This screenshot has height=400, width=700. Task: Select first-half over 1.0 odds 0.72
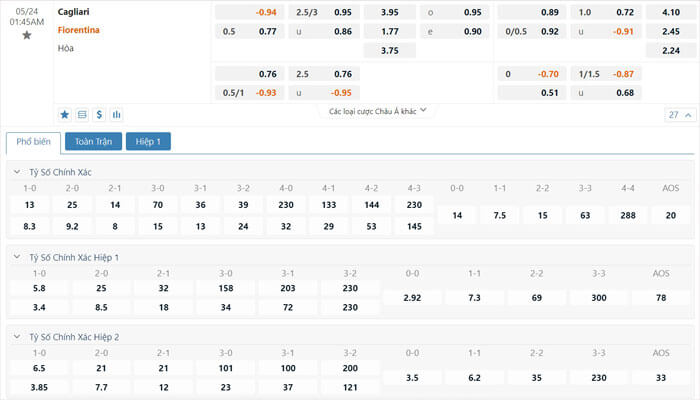(x=606, y=12)
